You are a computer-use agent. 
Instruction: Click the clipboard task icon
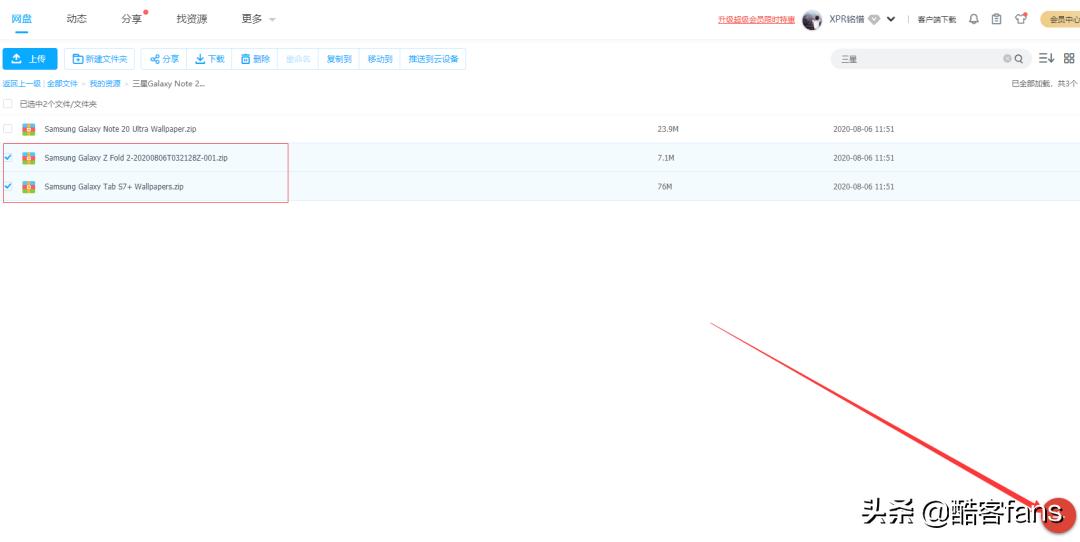click(997, 19)
